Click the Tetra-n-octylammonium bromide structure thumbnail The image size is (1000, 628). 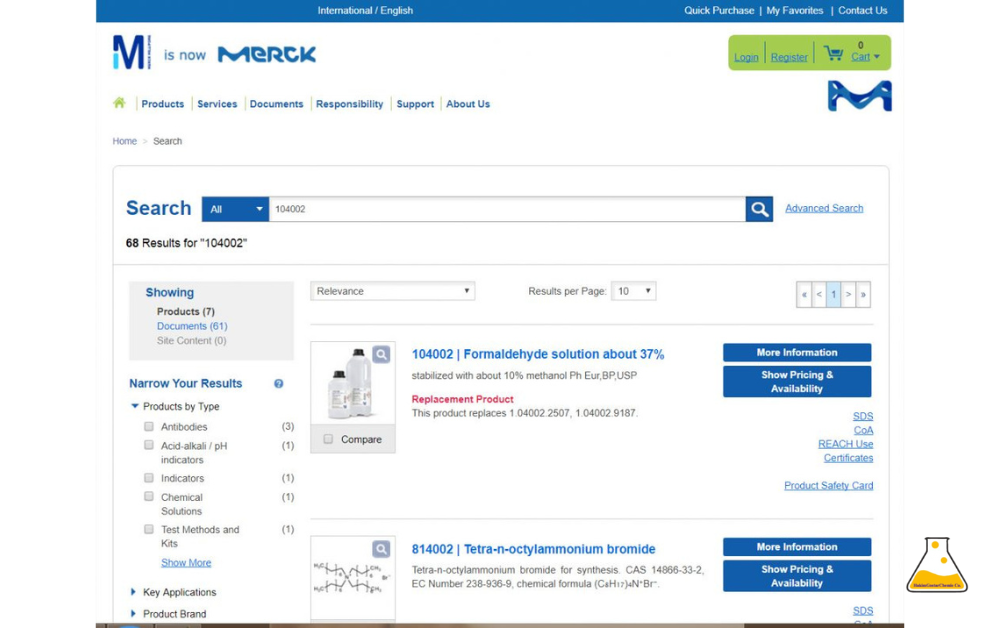[352, 578]
